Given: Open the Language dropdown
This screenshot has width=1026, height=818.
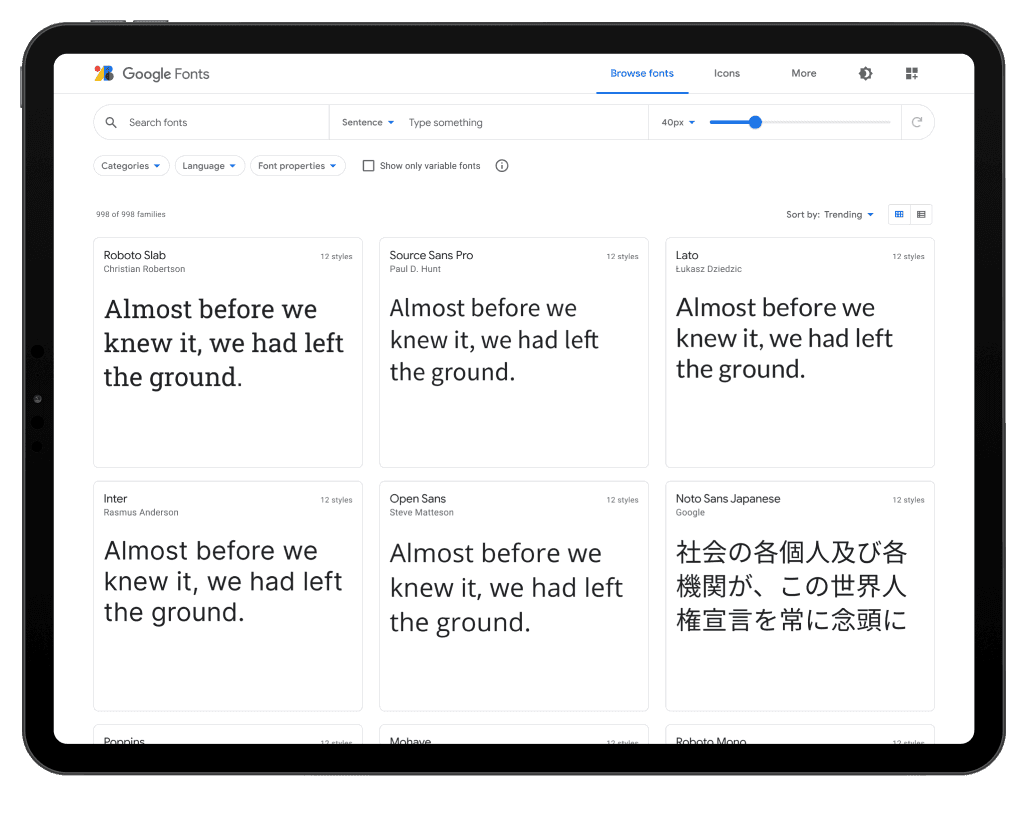Looking at the screenshot, I should pos(209,166).
